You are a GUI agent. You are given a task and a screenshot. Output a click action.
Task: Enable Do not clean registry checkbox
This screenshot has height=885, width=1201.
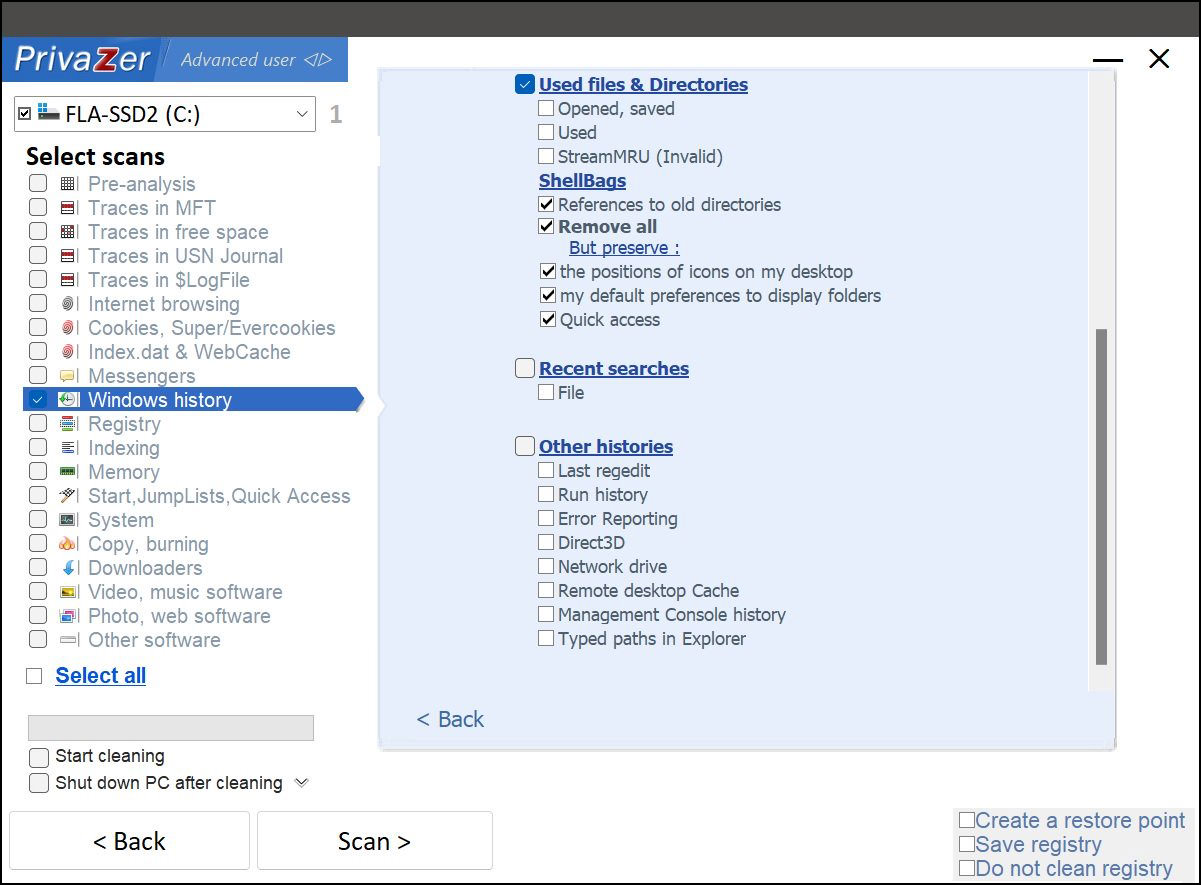[967, 868]
